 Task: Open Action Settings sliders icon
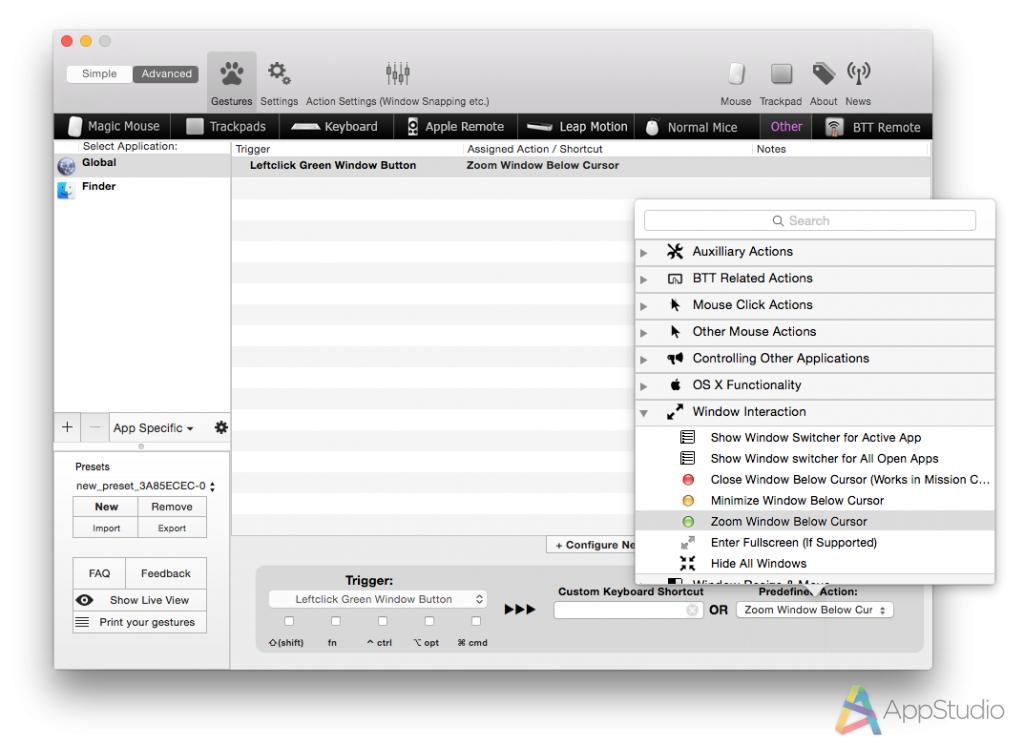(397, 75)
